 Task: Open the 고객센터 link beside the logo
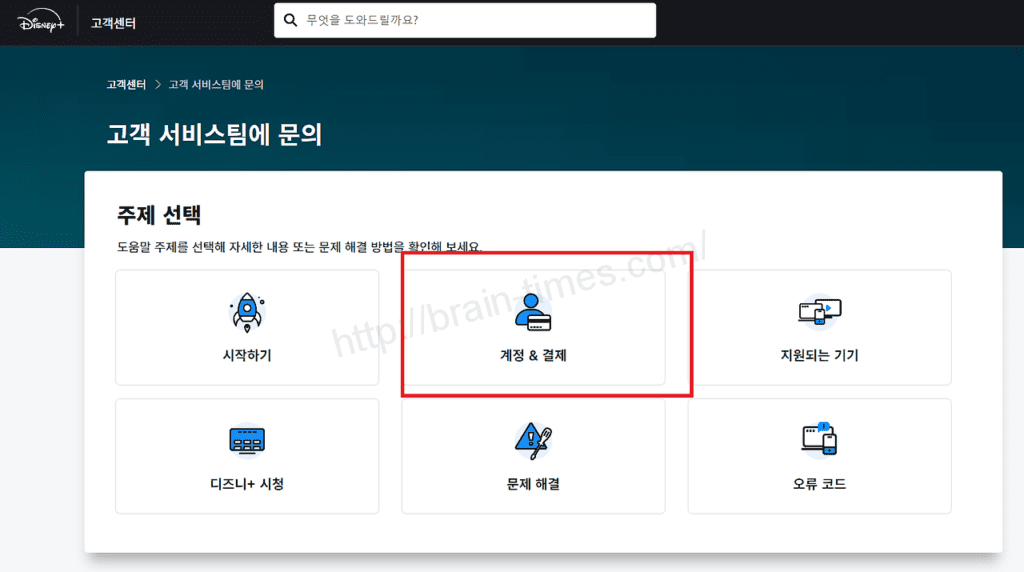coord(113,22)
